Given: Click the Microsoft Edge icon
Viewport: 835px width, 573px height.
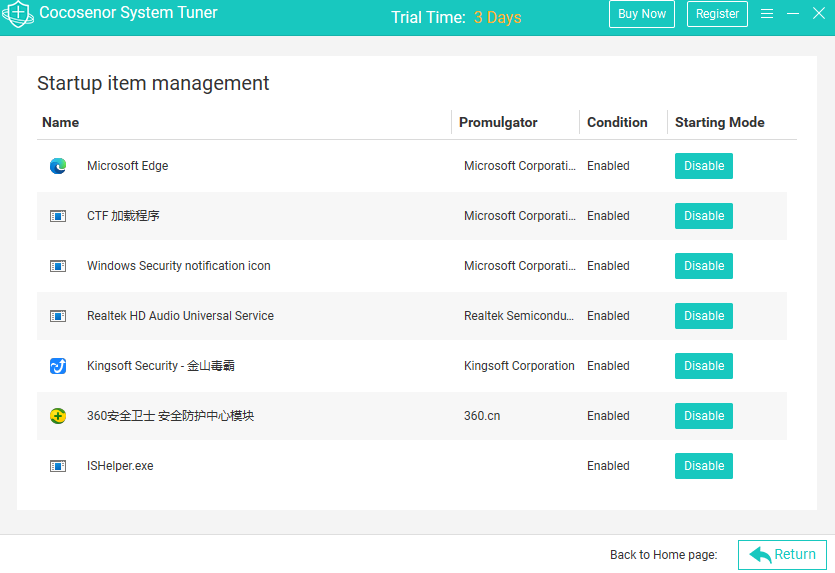Looking at the screenshot, I should coord(58,166).
